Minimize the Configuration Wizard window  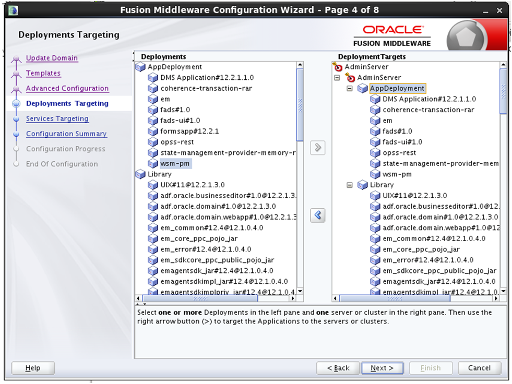[x=485, y=11]
